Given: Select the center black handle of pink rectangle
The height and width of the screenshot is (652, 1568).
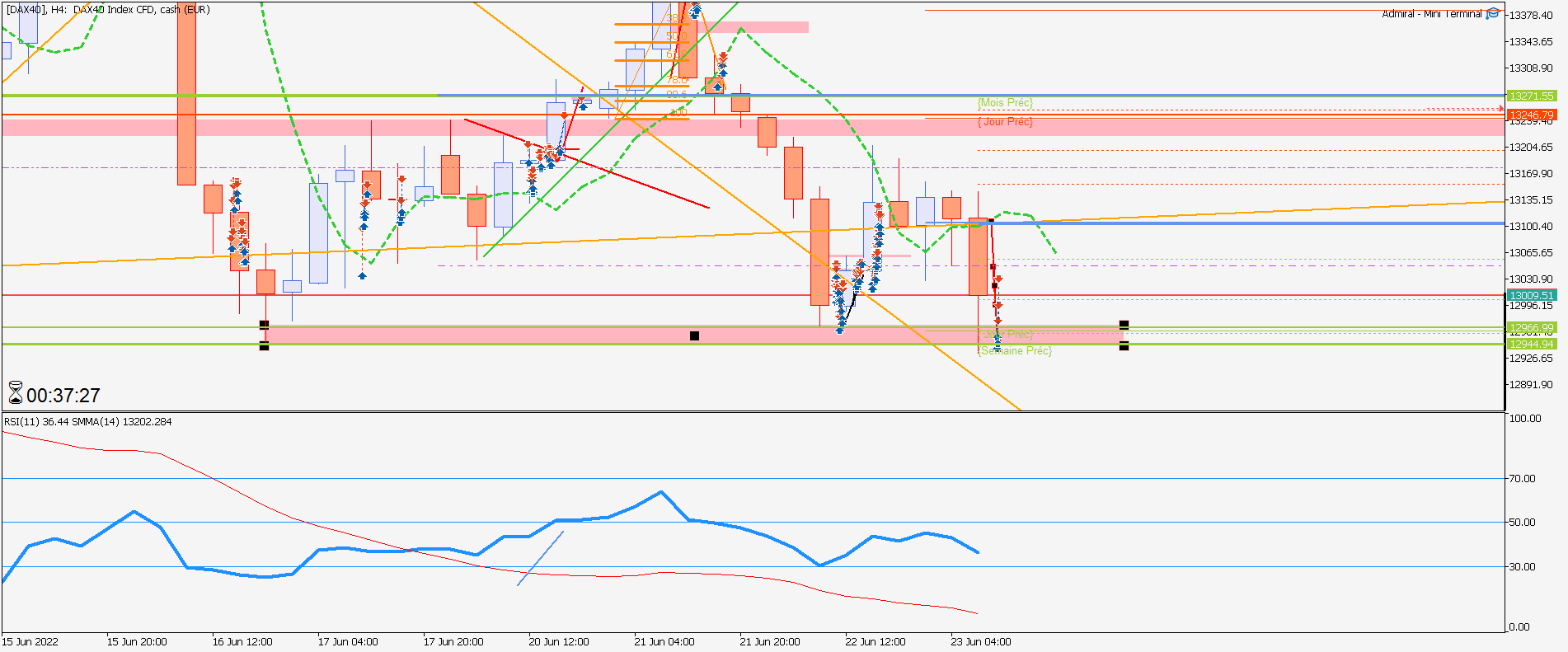Looking at the screenshot, I should [694, 335].
